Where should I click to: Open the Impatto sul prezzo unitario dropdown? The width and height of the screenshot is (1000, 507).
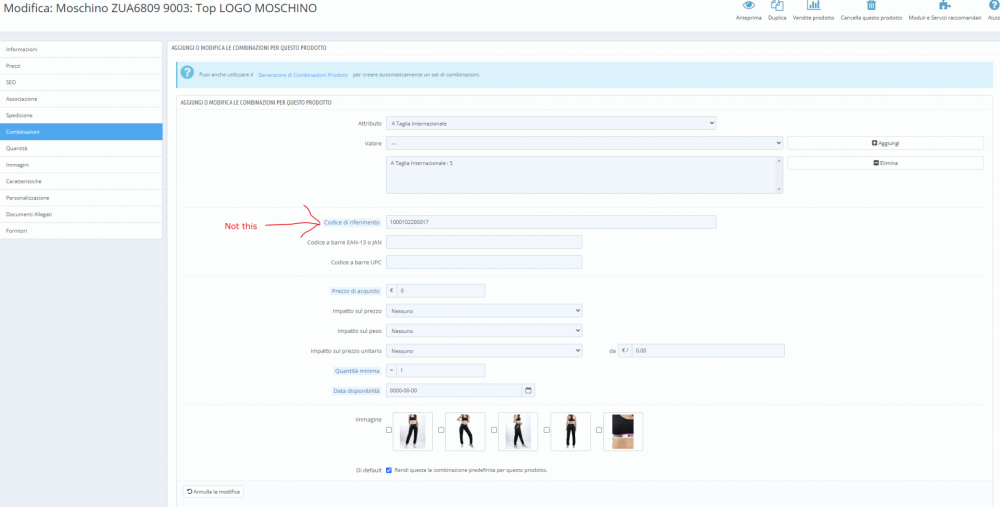[484, 351]
